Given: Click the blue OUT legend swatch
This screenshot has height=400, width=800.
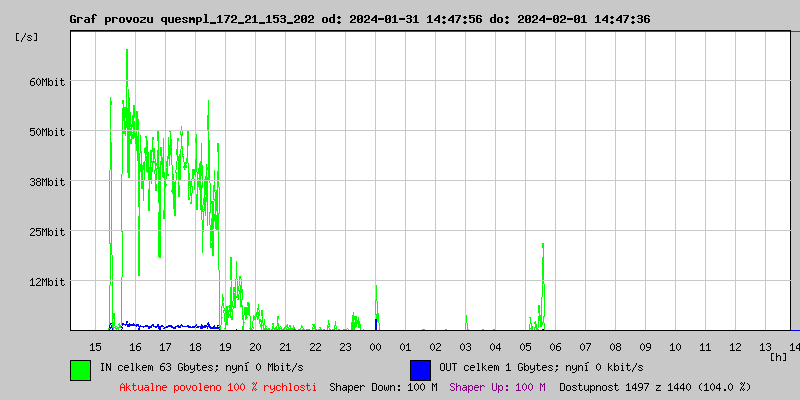Looking at the screenshot, I should [420, 369].
